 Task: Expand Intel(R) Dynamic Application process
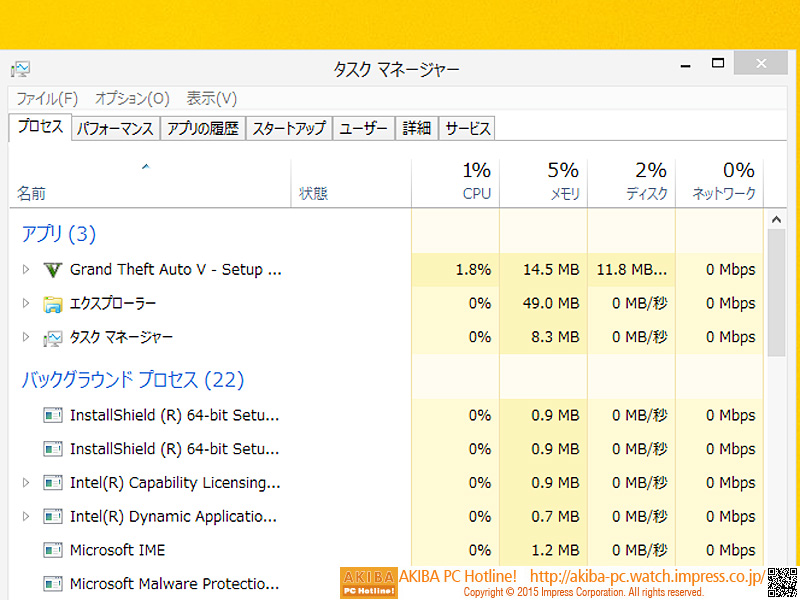coord(26,516)
